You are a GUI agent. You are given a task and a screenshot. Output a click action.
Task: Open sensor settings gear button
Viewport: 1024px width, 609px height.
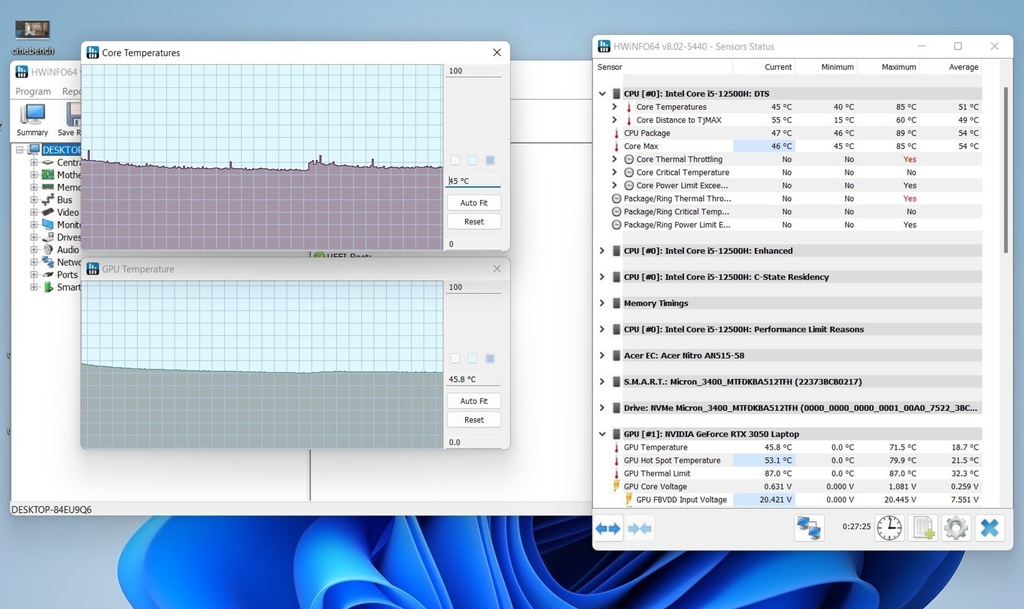click(956, 527)
